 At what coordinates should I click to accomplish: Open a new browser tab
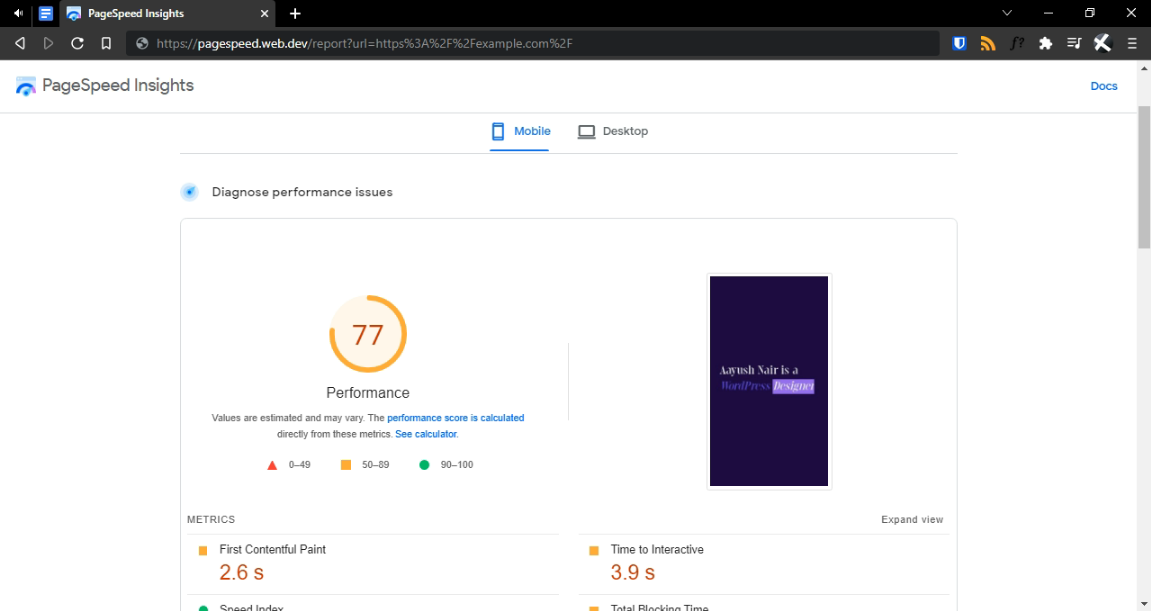coord(295,14)
